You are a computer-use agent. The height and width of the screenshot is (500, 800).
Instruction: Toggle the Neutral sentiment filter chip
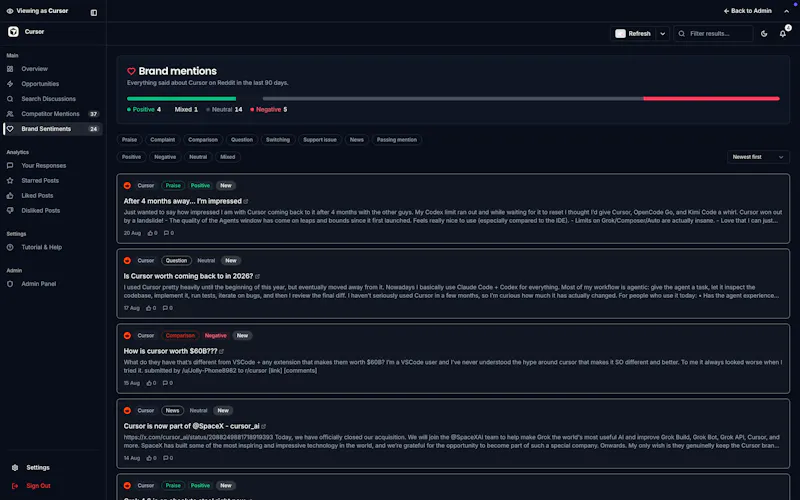(x=198, y=157)
